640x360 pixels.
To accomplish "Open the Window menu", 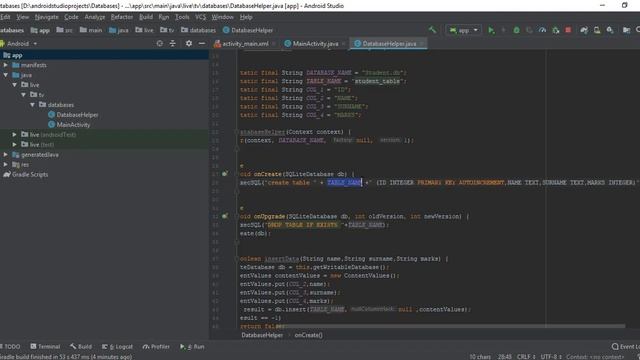I will [x=222, y=17].
